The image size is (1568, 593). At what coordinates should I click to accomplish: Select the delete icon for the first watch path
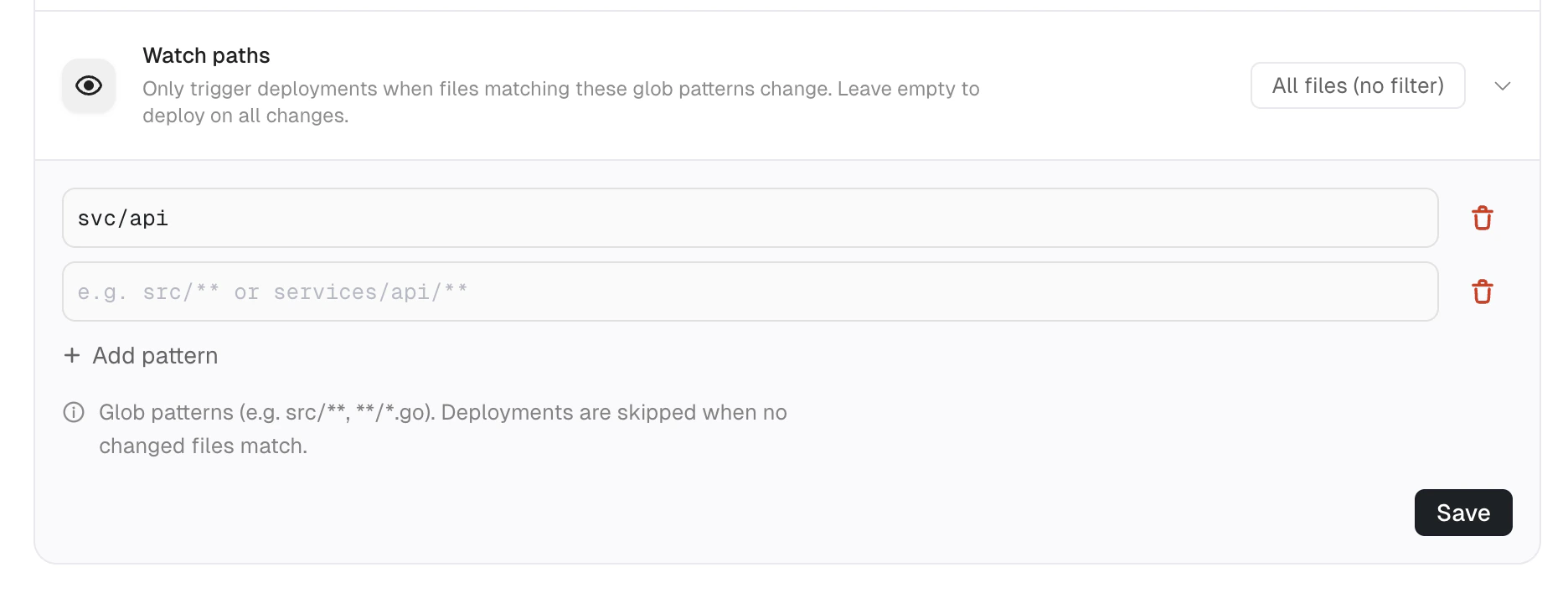1483,218
